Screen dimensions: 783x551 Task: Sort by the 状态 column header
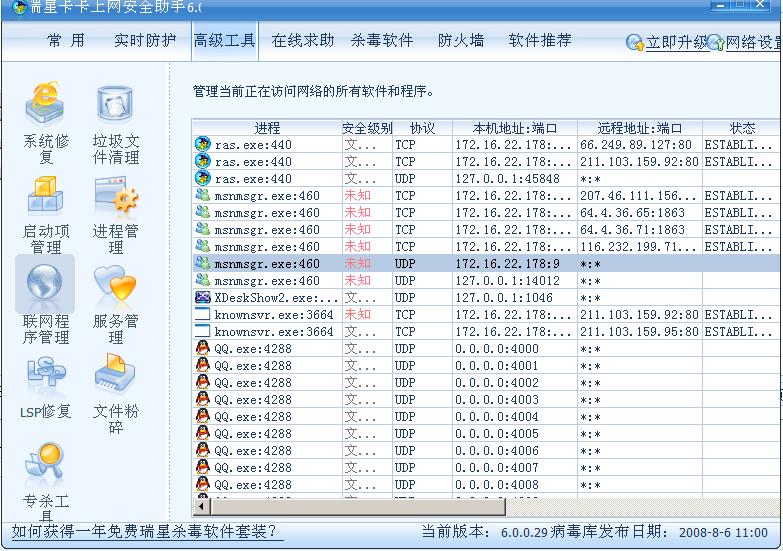point(742,128)
